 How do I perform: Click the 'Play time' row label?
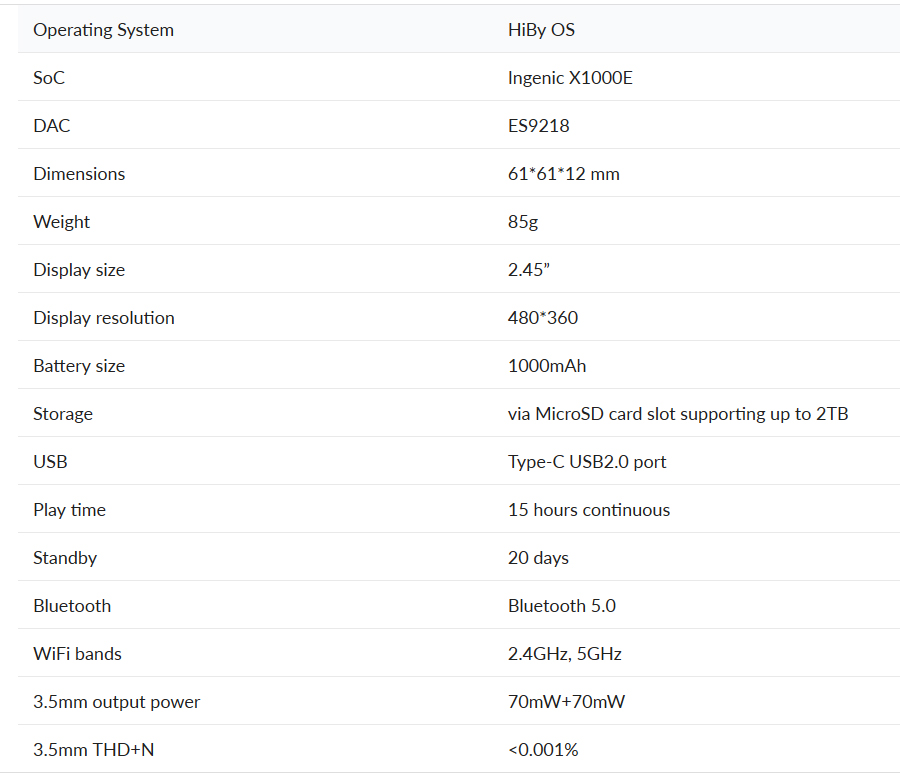click(69, 510)
